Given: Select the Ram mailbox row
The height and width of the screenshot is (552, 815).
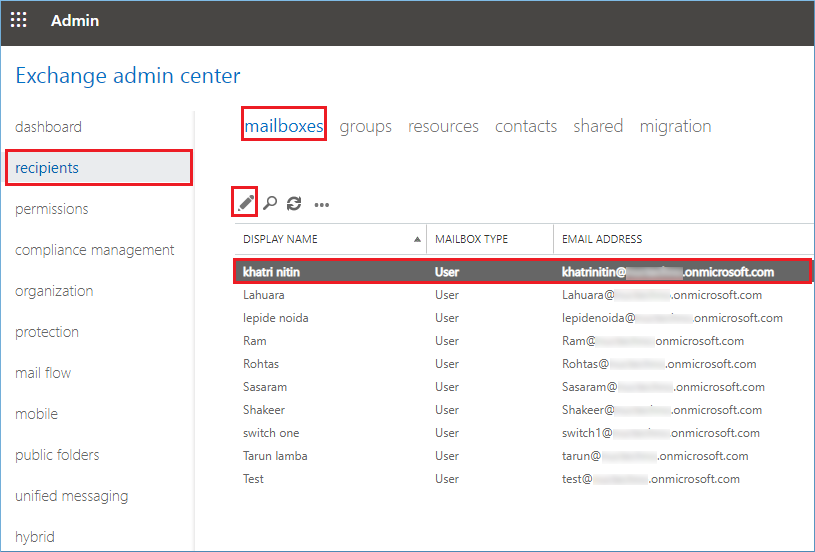Looking at the screenshot, I should (x=523, y=341).
